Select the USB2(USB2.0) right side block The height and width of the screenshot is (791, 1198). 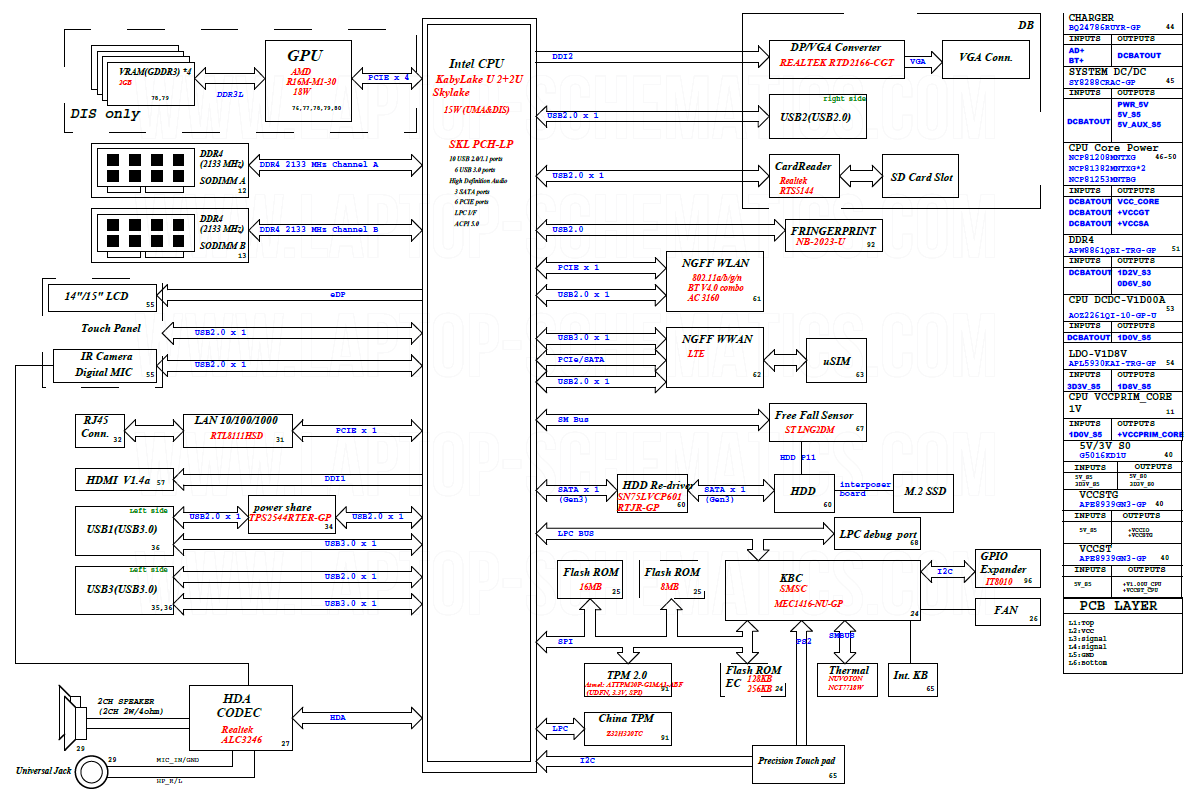pos(818,116)
